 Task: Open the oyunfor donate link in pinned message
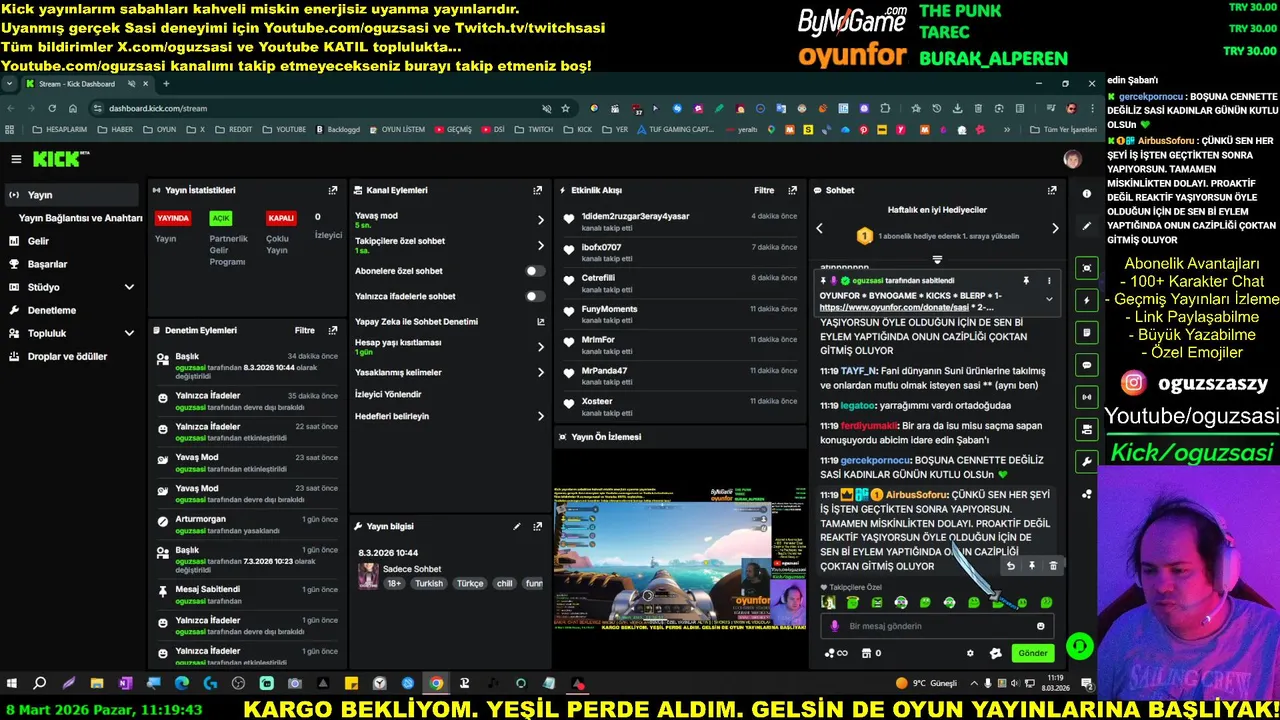(x=894, y=307)
